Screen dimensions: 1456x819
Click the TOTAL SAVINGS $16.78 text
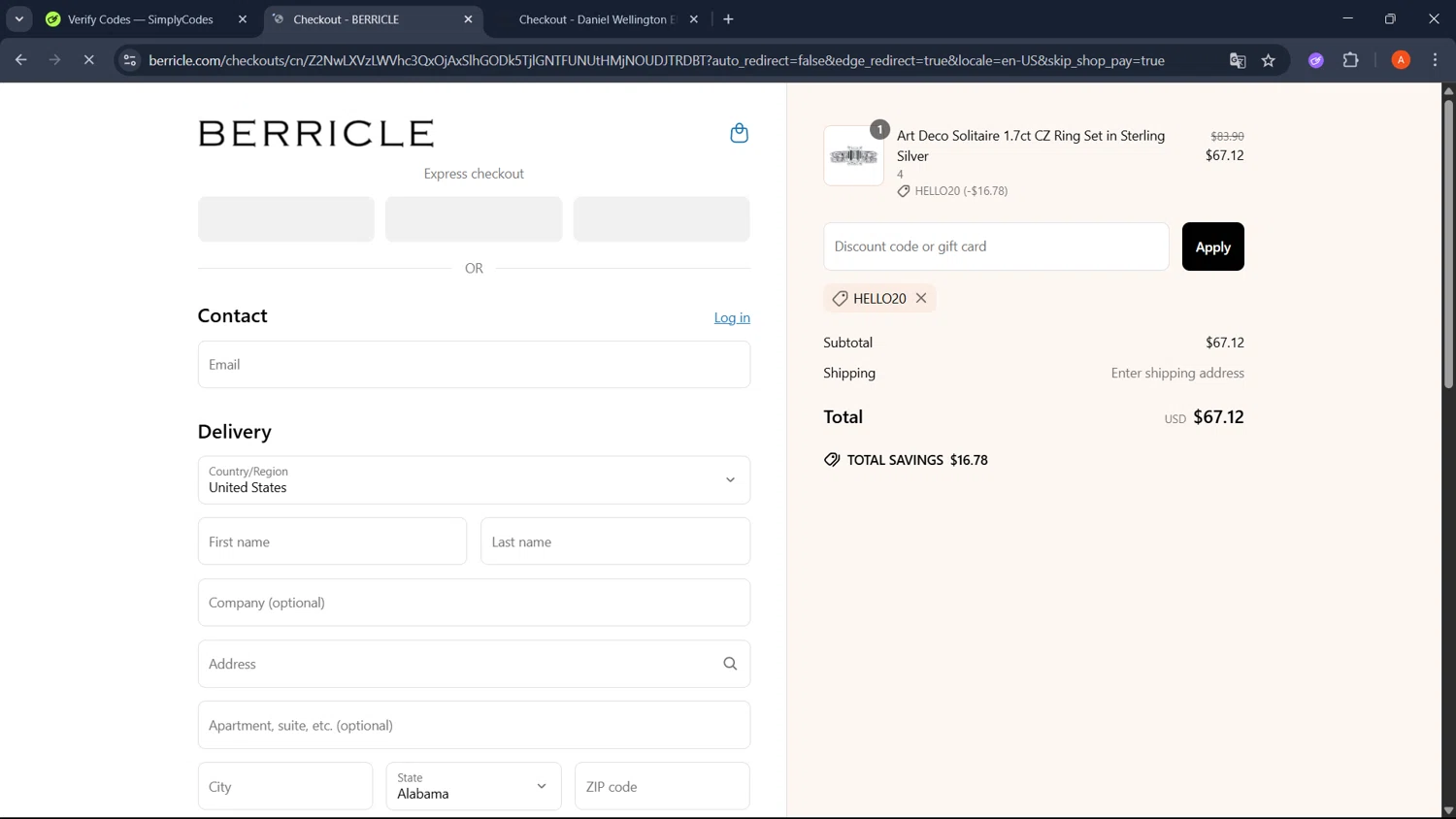(917, 460)
